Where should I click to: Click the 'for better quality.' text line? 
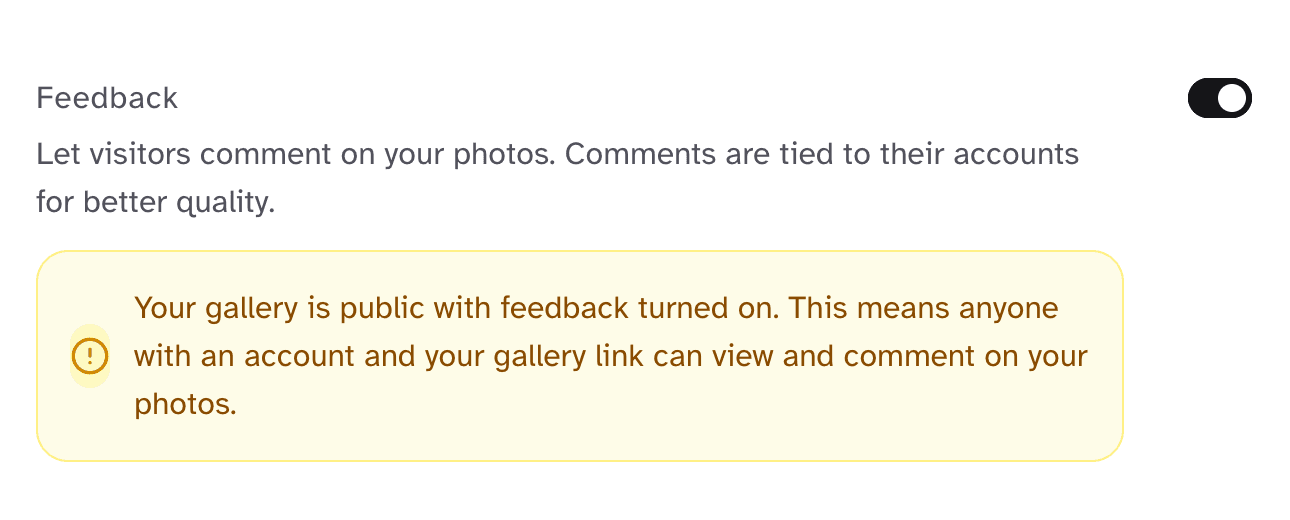point(155,203)
